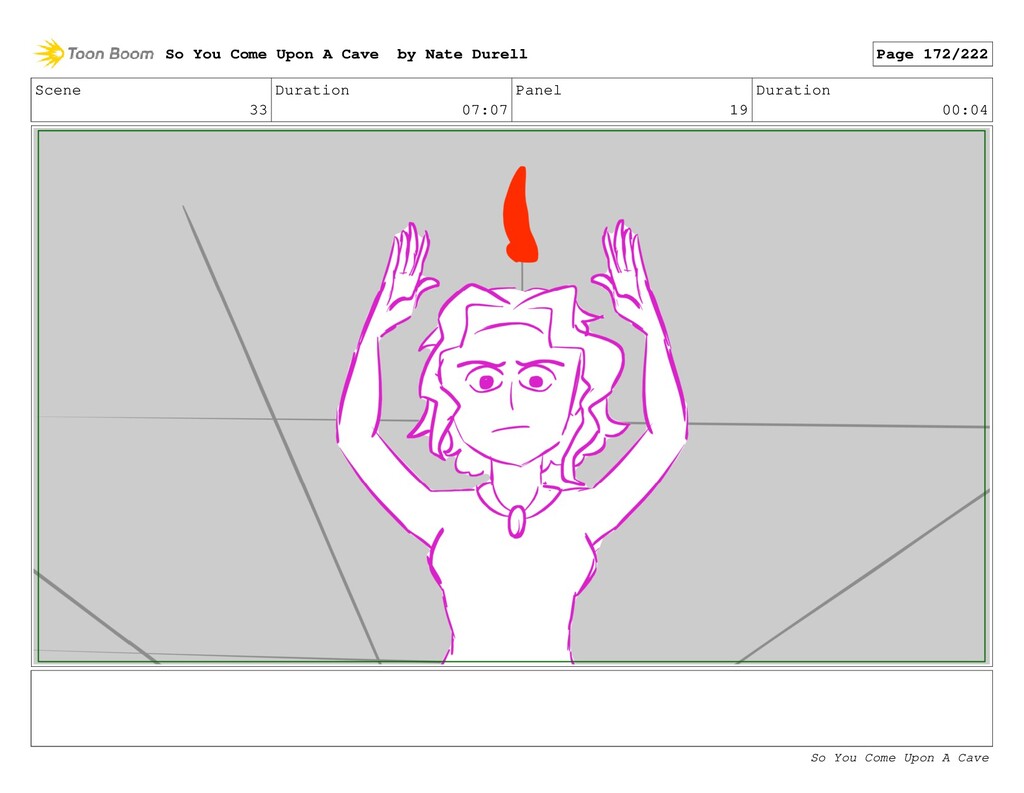Click the 'Panel' header label
Image resolution: width=1024 pixels, height=793 pixels.
(538, 90)
